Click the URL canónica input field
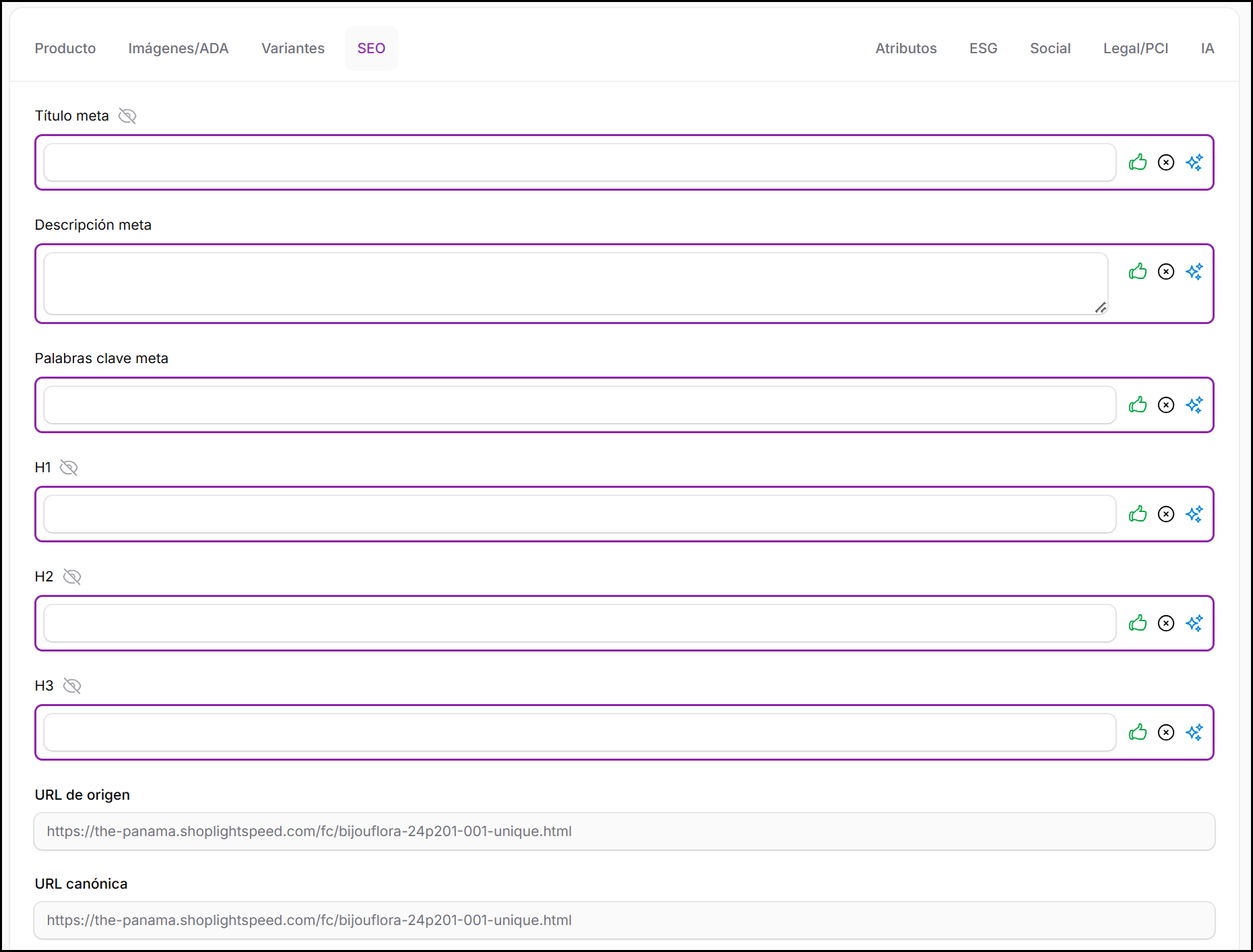1253x952 pixels. click(624, 920)
